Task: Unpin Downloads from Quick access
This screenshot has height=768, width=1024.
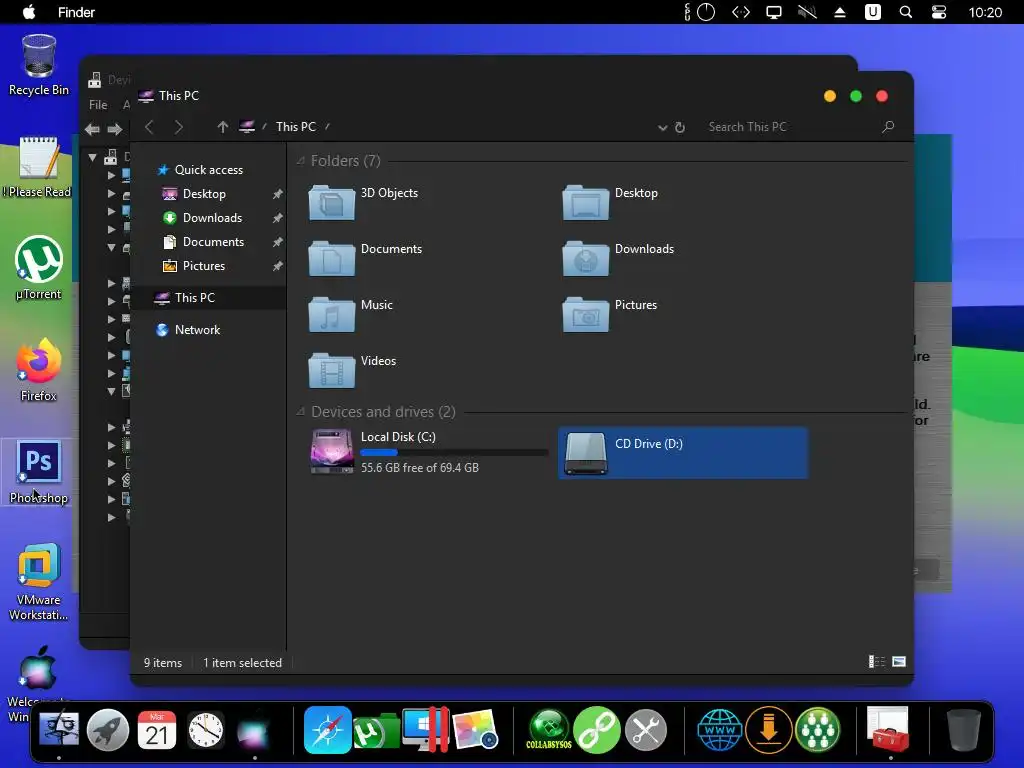Action: [278, 218]
